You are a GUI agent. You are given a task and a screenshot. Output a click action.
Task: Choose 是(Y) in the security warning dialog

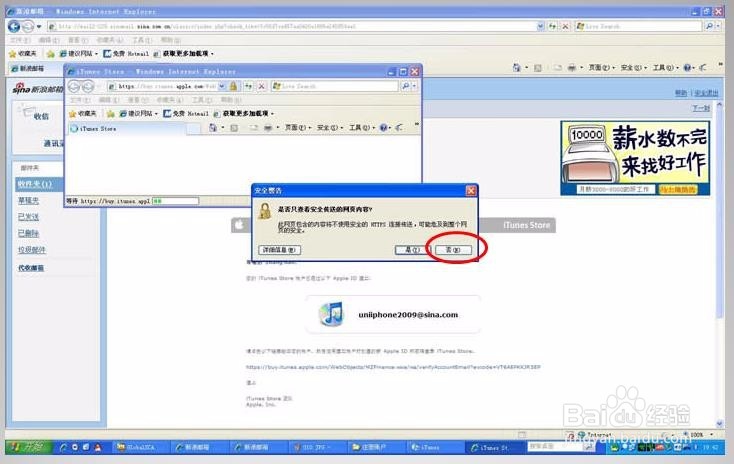pos(412,250)
